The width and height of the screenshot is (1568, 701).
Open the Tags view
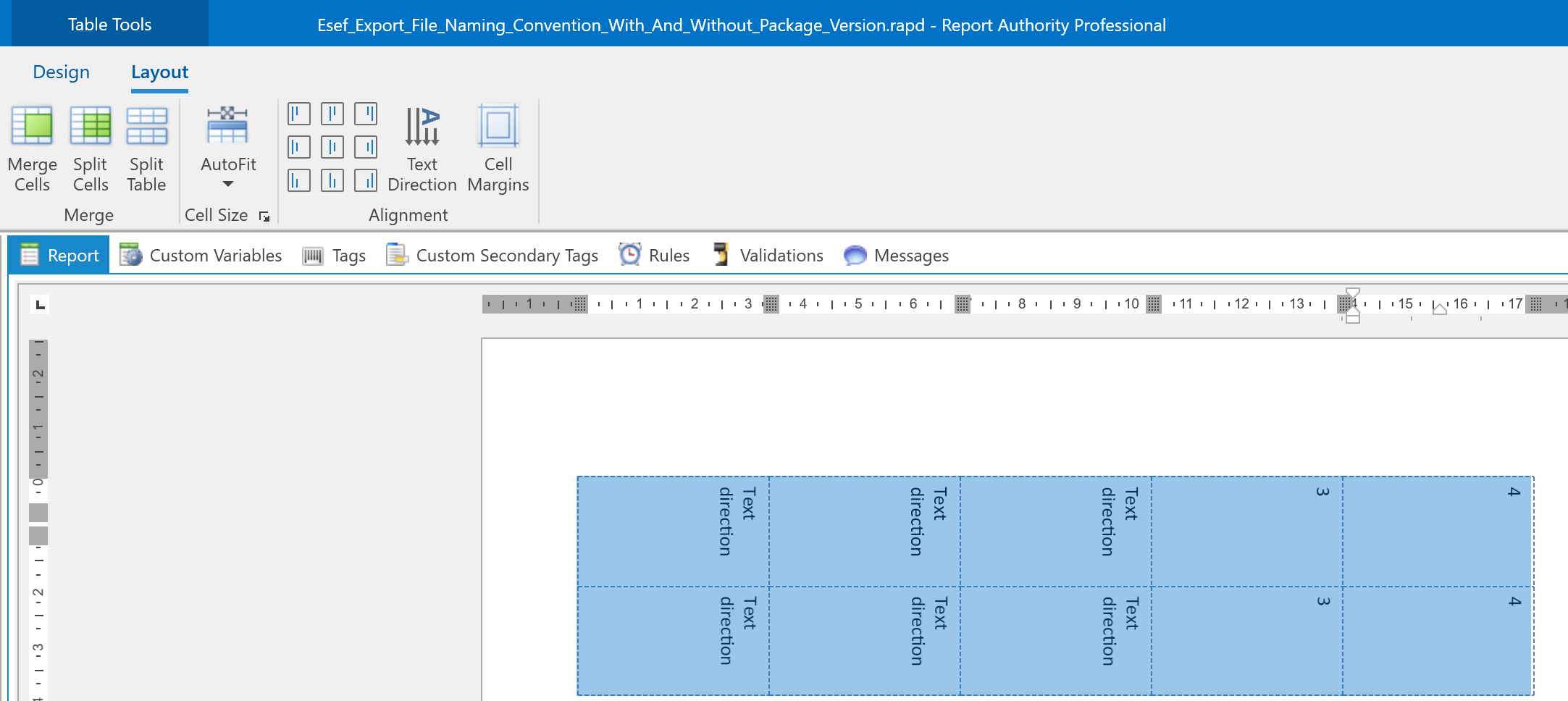[335, 255]
